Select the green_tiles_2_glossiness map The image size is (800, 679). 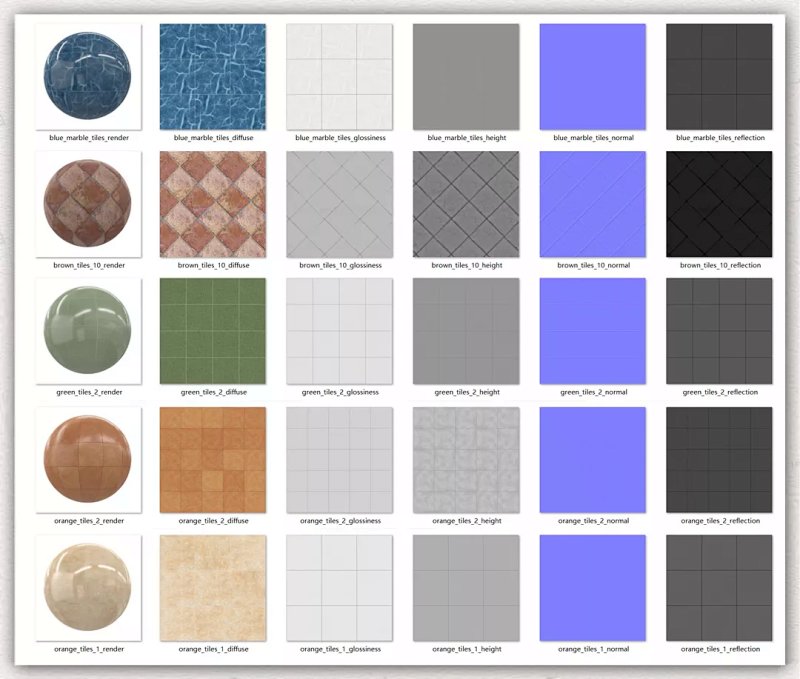click(x=340, y=331)
